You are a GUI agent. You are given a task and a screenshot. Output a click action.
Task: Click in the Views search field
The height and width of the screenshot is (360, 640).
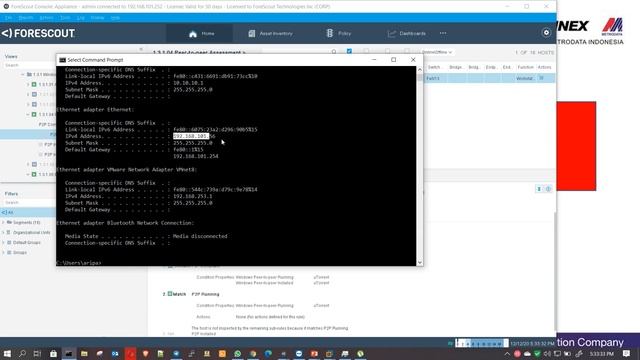(29, 65)
